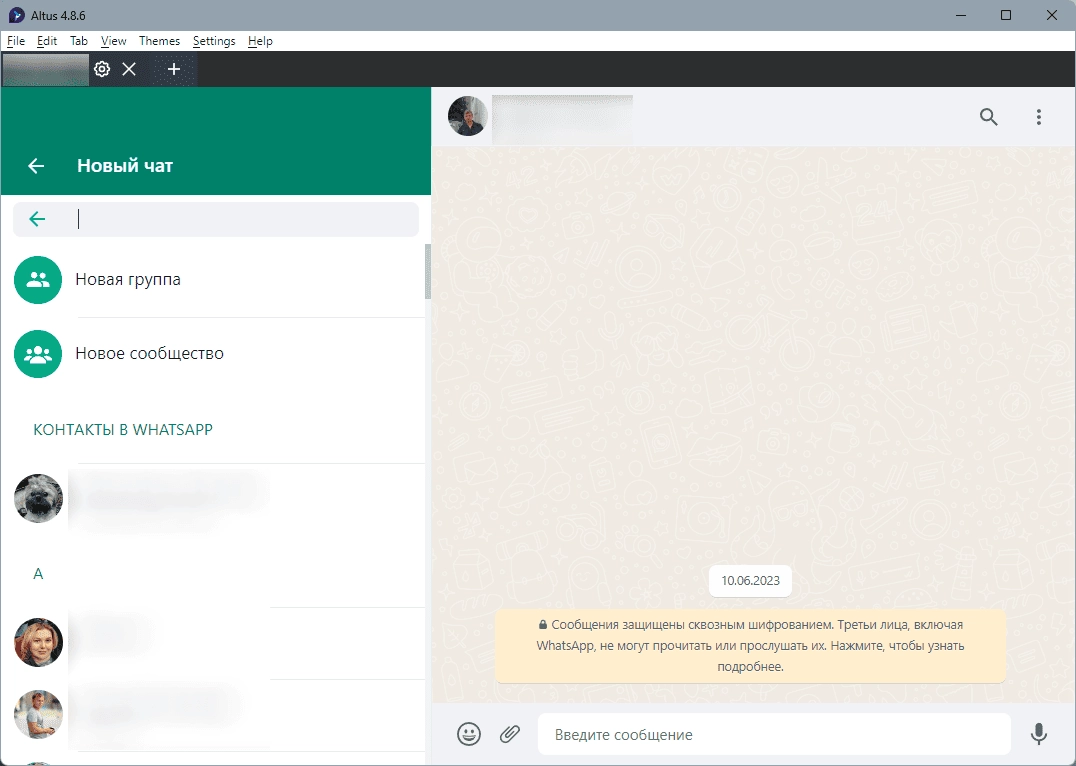1076x766 pixels.
Task: Start voice message with microphone icon
Action: tap(1039, 734)
